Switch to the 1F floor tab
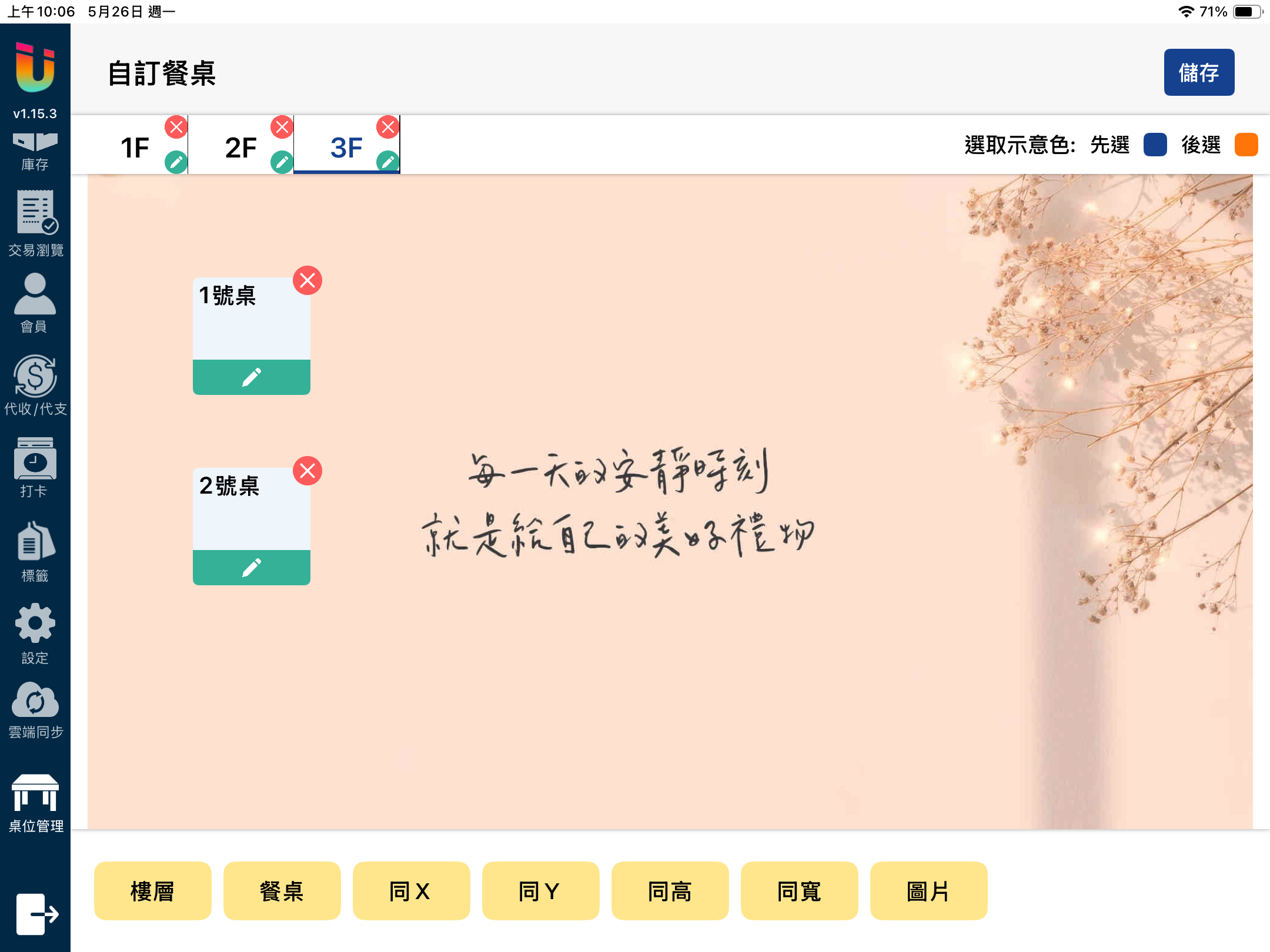This screenshot has width=1270, height=952. (x=135, y=147)
